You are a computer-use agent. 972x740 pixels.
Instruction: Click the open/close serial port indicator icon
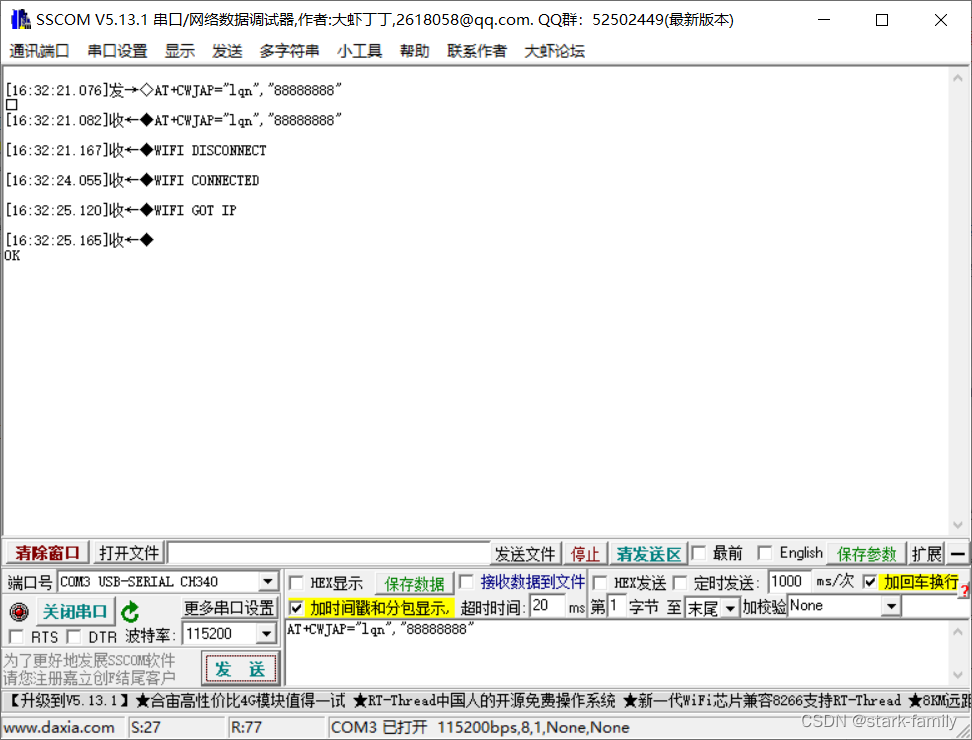(18, 611)
